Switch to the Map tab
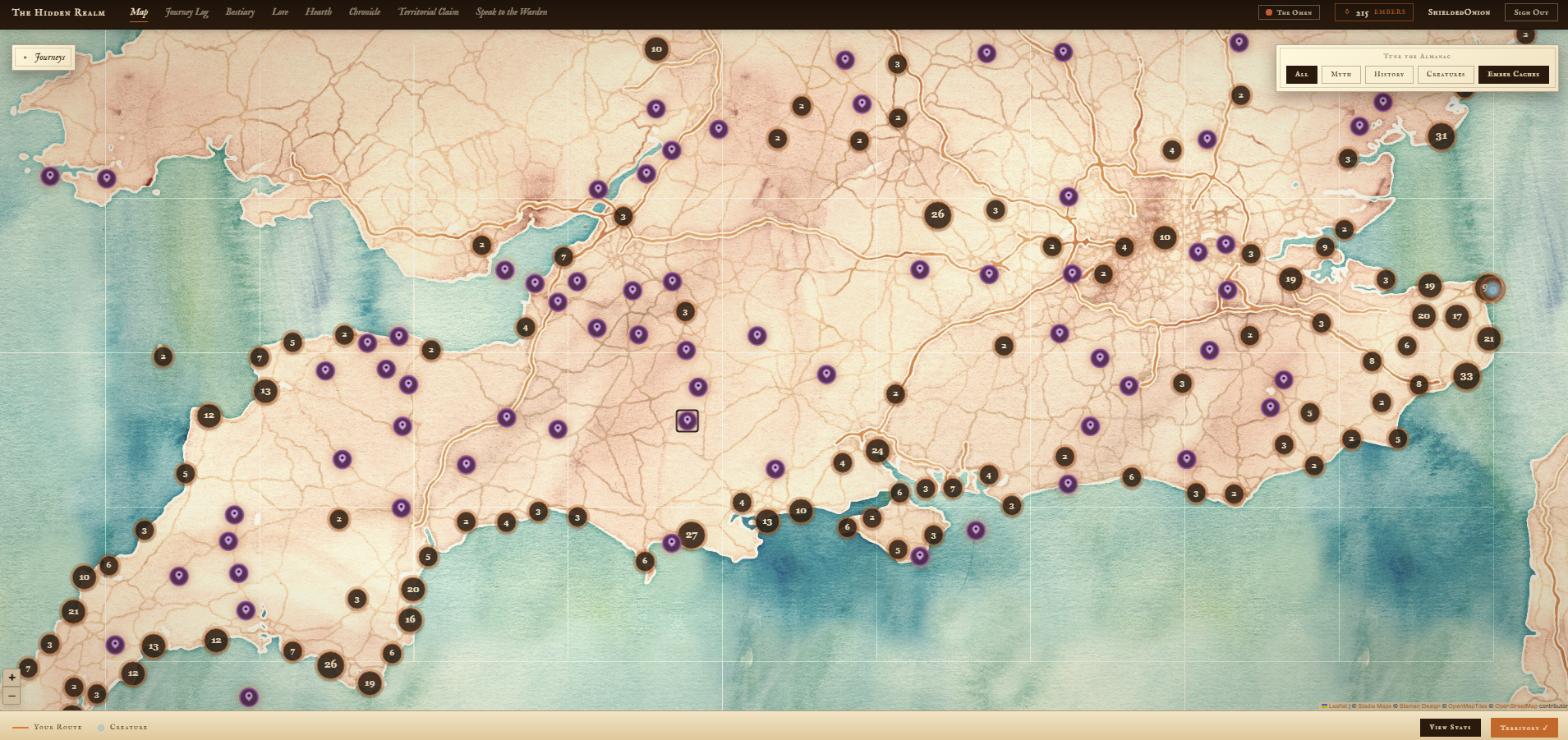Image resolution: width=1568 pixels, height=740 pixels. pyautogui.click(x=139, y=11)
